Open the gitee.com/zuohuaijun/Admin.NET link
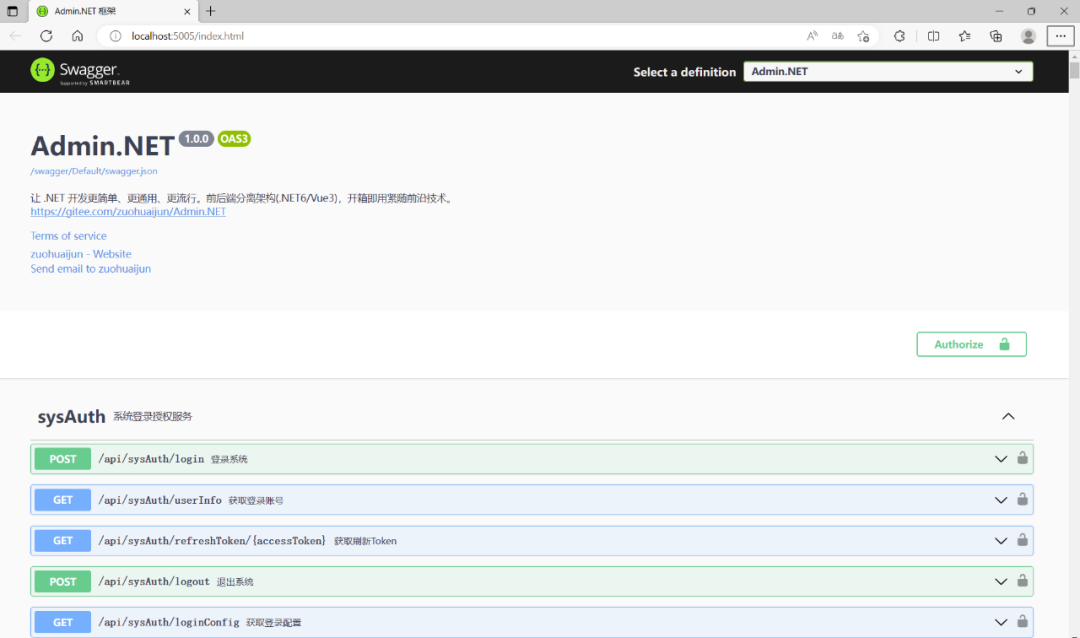Viewport: 1080px width, 638px height. 128,212
